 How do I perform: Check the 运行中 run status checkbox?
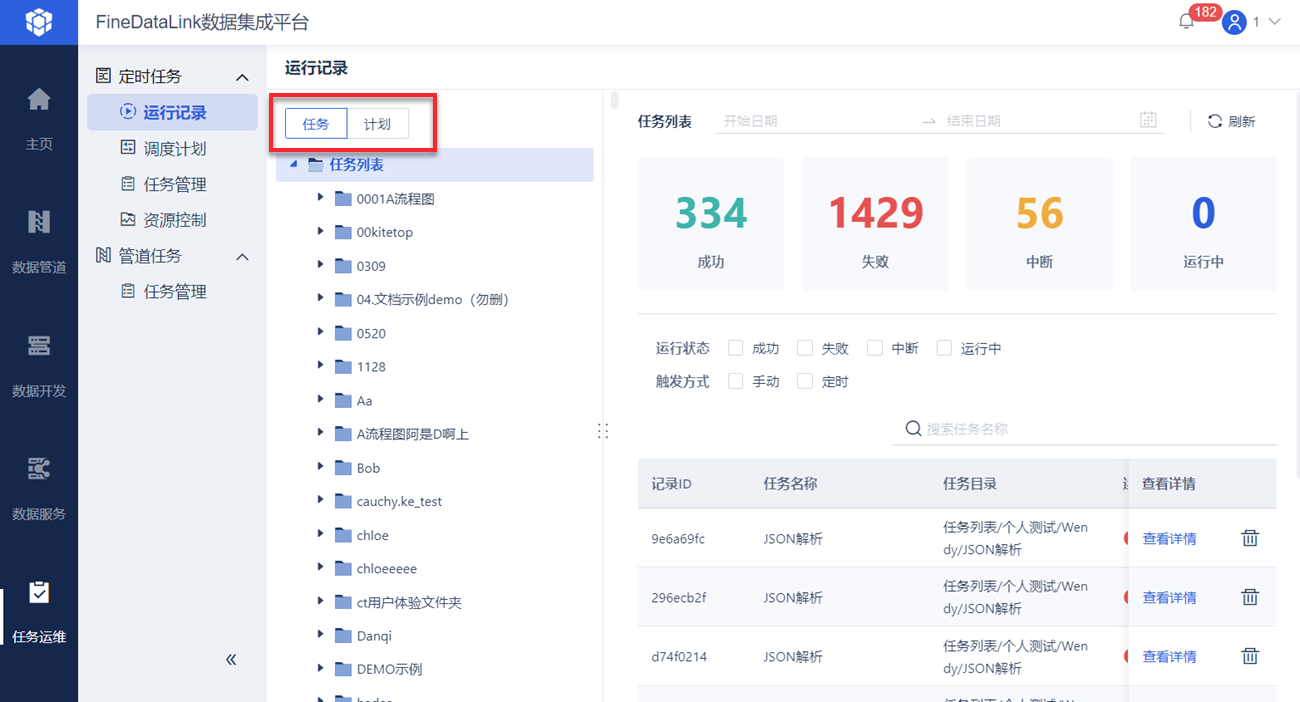click(x=944, y=348)
